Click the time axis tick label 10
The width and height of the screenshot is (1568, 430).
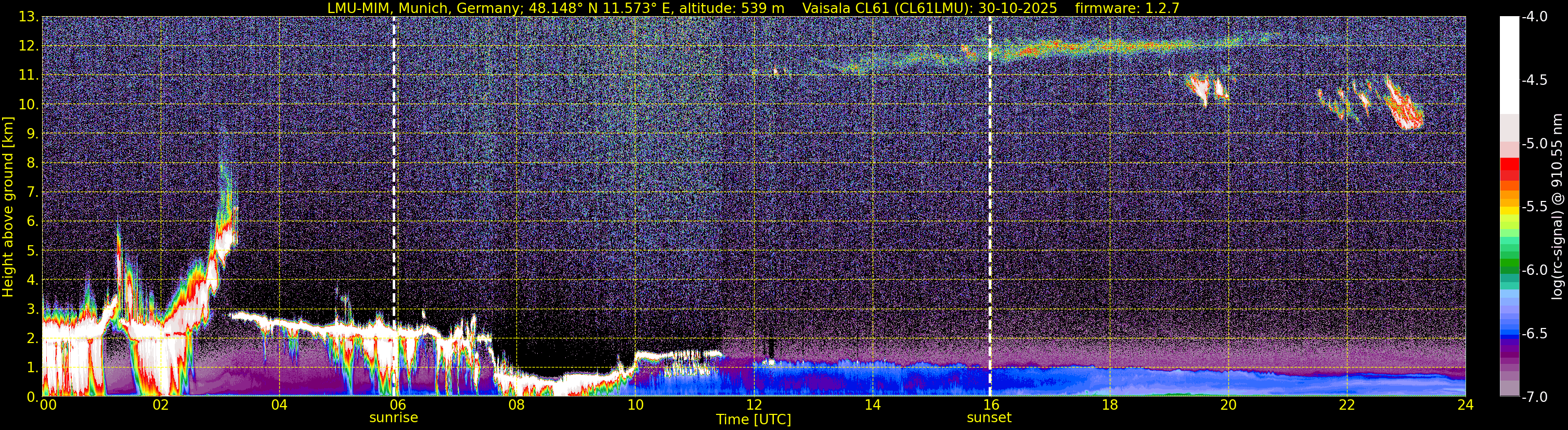pos(635,405)
